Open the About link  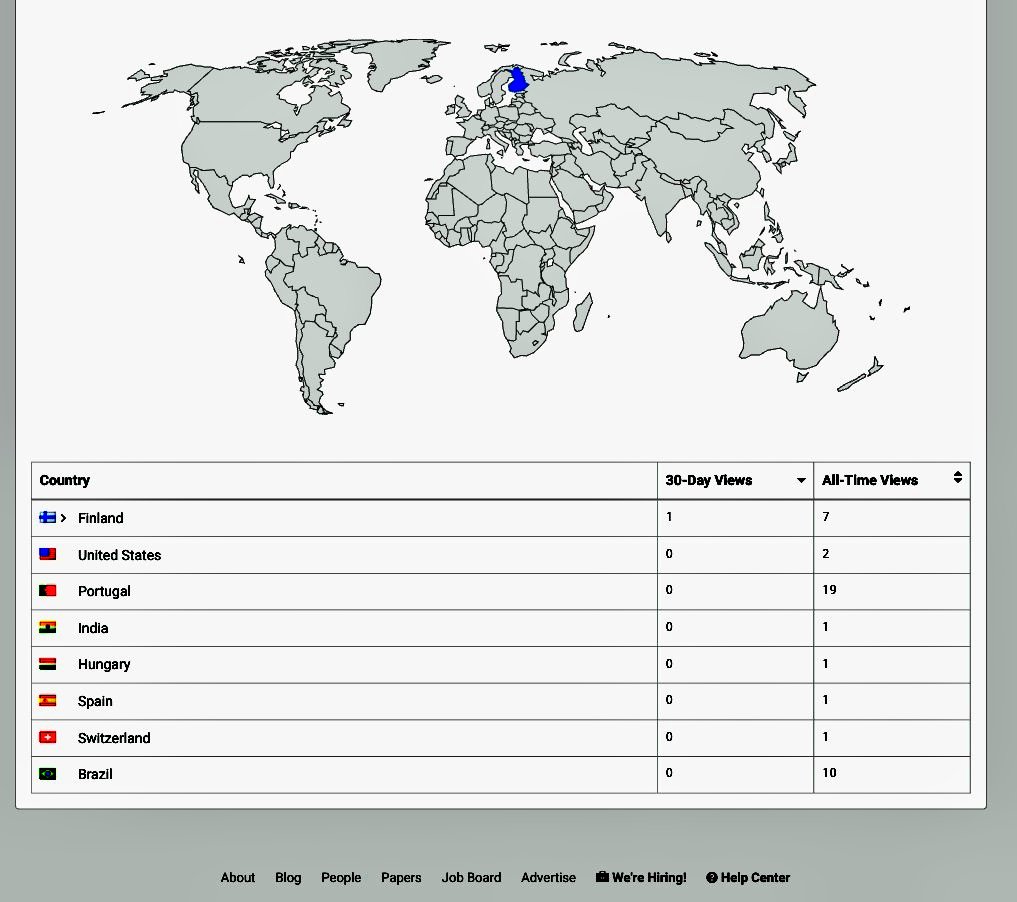(x=237, y=877)
